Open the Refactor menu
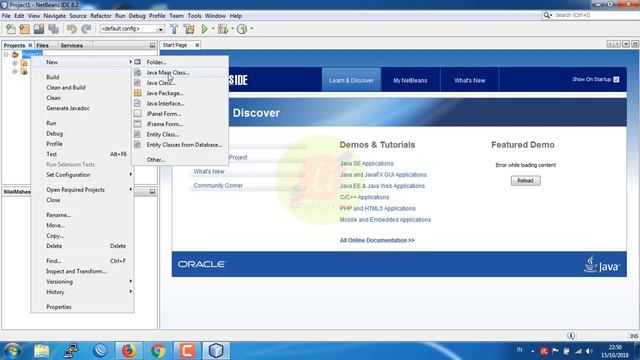This screenshot has height=360, width=640. [x=101, y=16]
